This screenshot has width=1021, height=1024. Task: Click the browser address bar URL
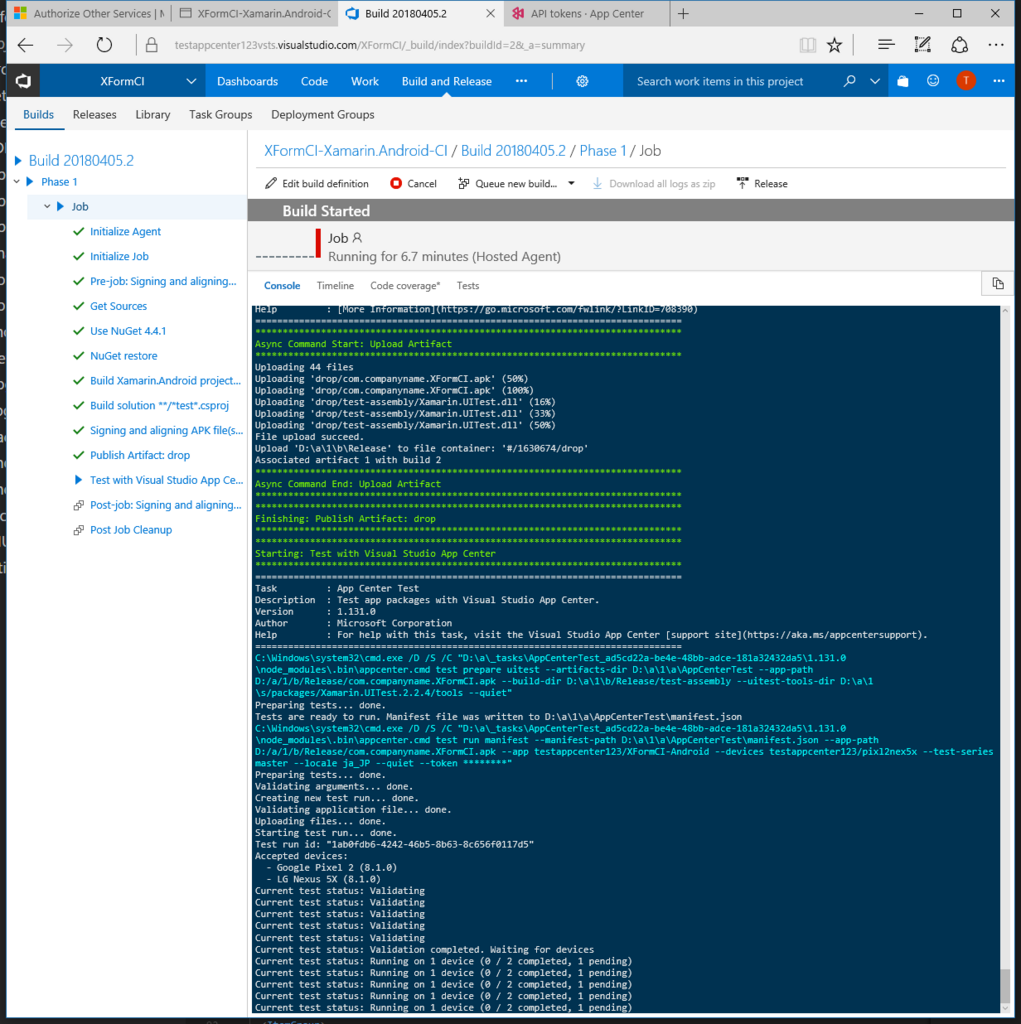coord(380,45)
